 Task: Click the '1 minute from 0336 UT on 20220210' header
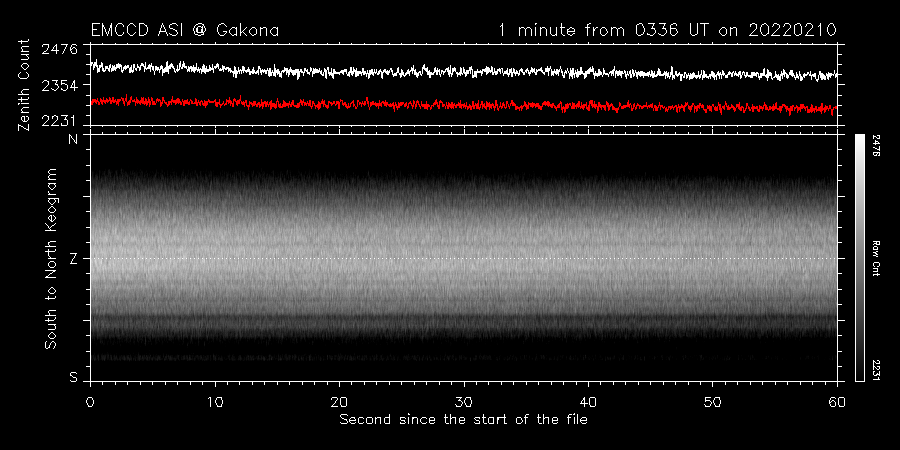[x=668, y=30]
